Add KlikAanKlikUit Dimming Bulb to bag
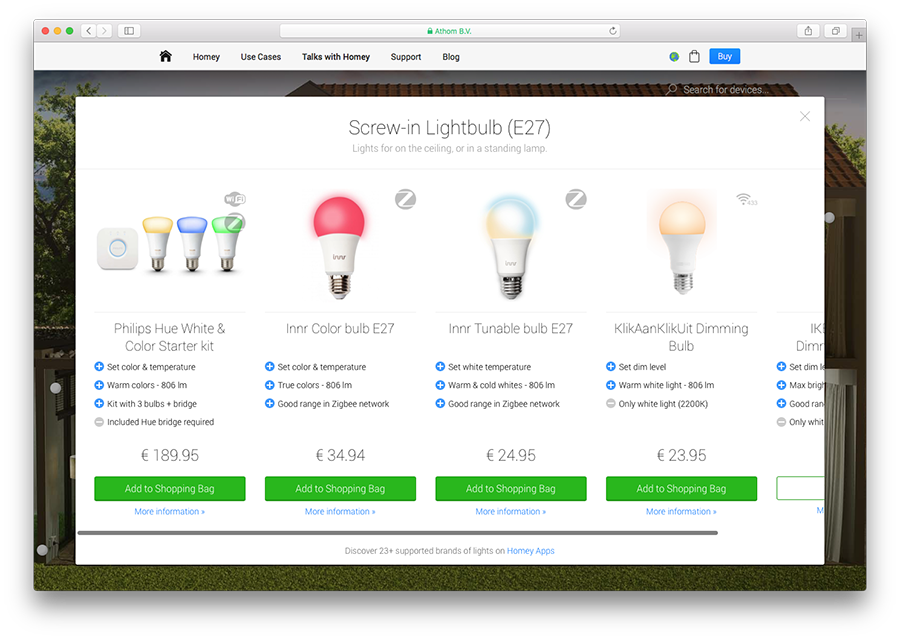 681,489
